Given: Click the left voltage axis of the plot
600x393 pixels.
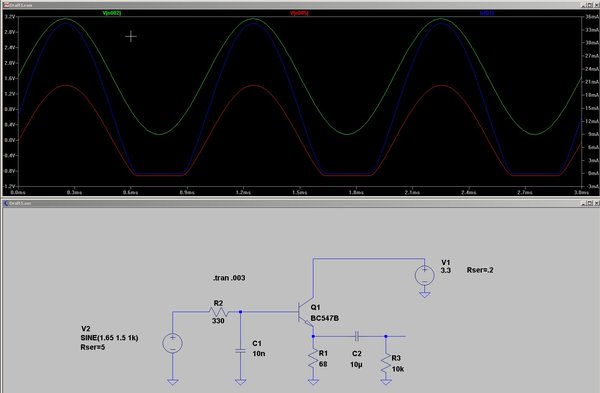Looking at the screenshot, I should coord(10,101).
